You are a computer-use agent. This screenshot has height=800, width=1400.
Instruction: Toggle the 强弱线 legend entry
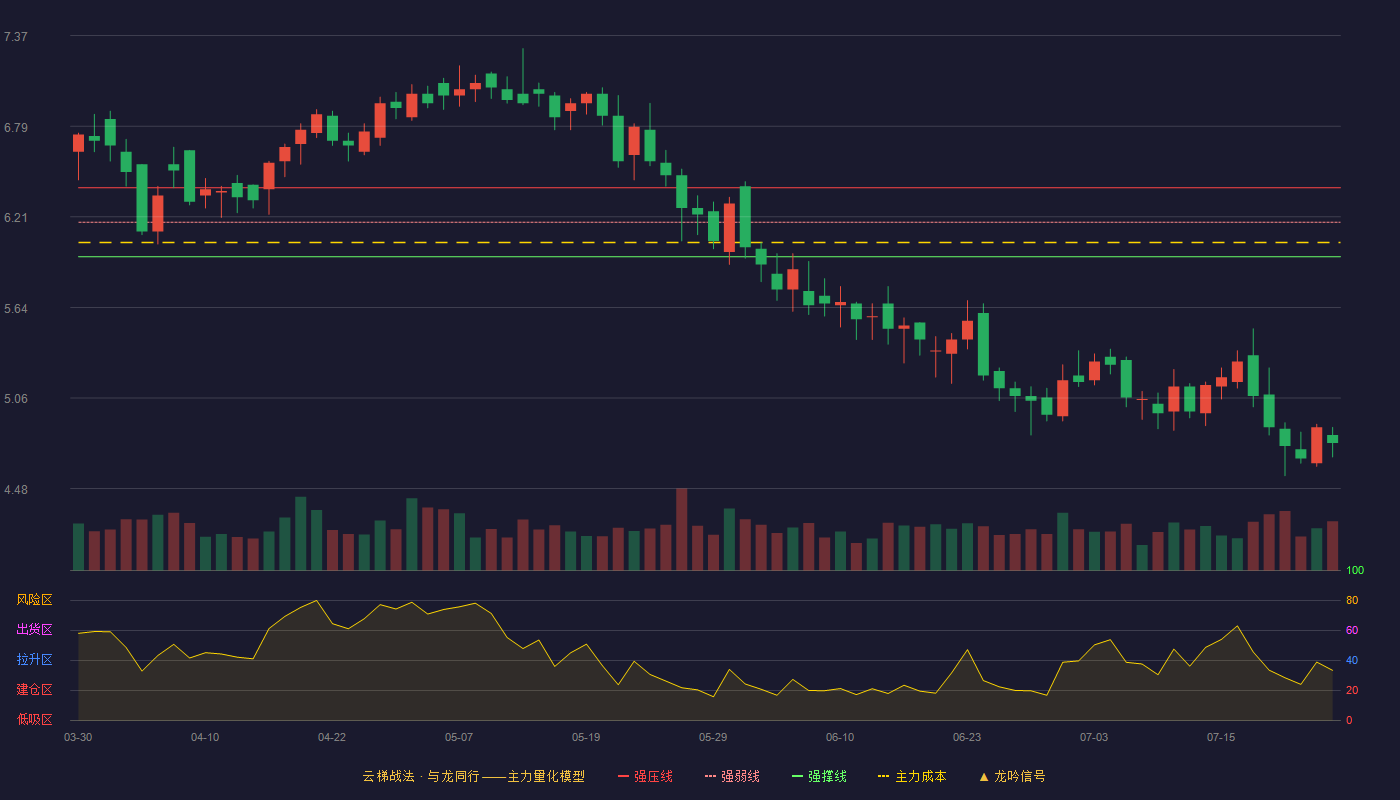point(732,776)
